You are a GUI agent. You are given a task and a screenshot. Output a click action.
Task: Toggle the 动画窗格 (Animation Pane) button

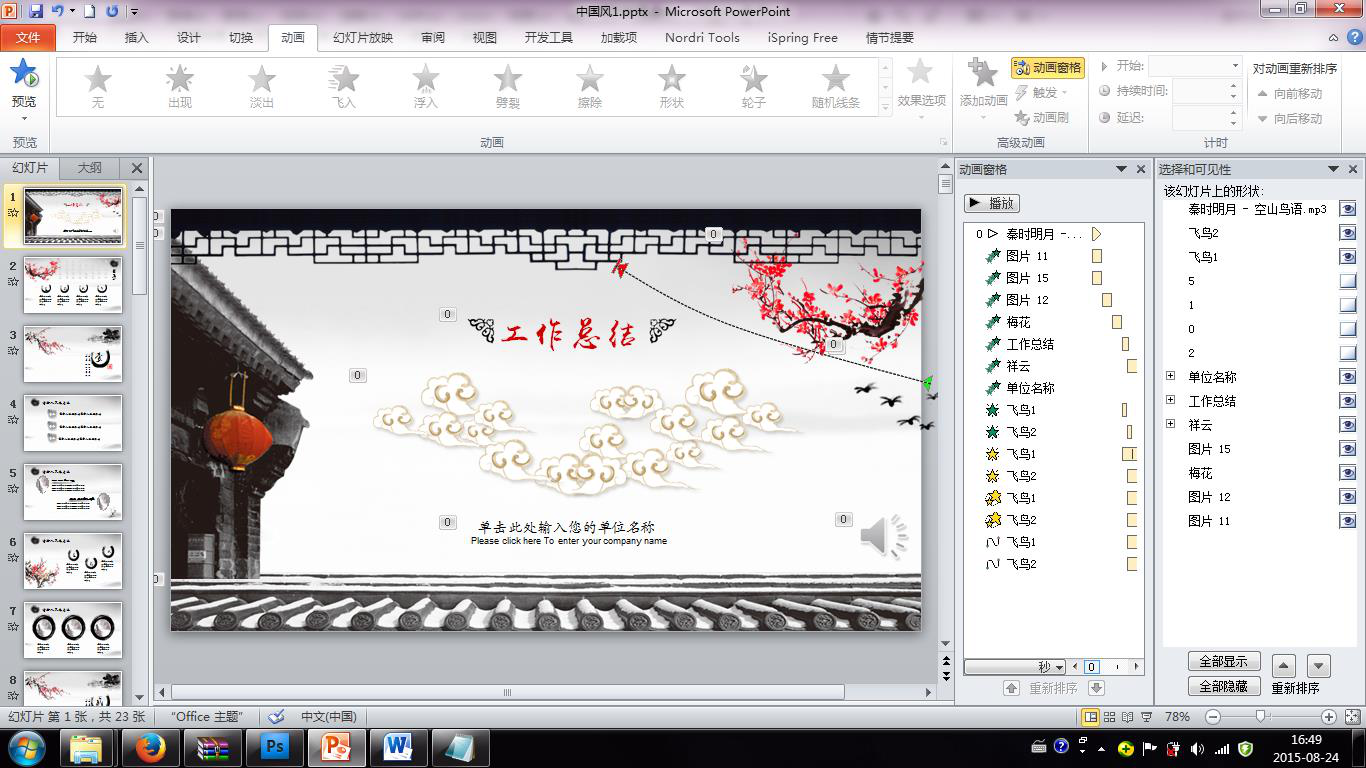pos(1048,67)
